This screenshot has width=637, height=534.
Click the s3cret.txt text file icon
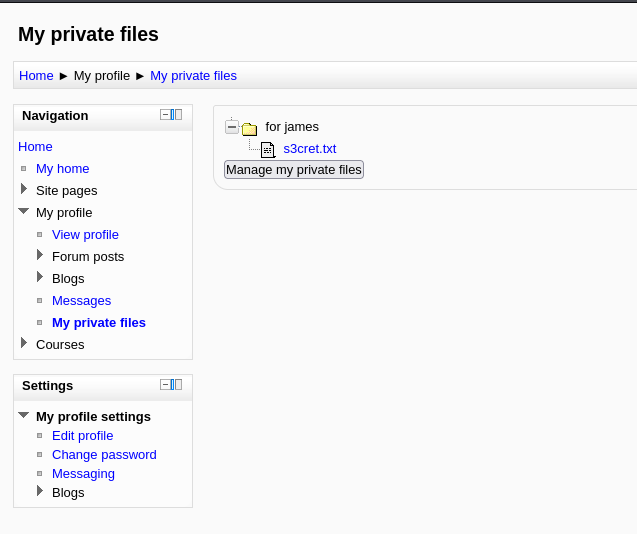pyautogui.click(x=267, y=150)
